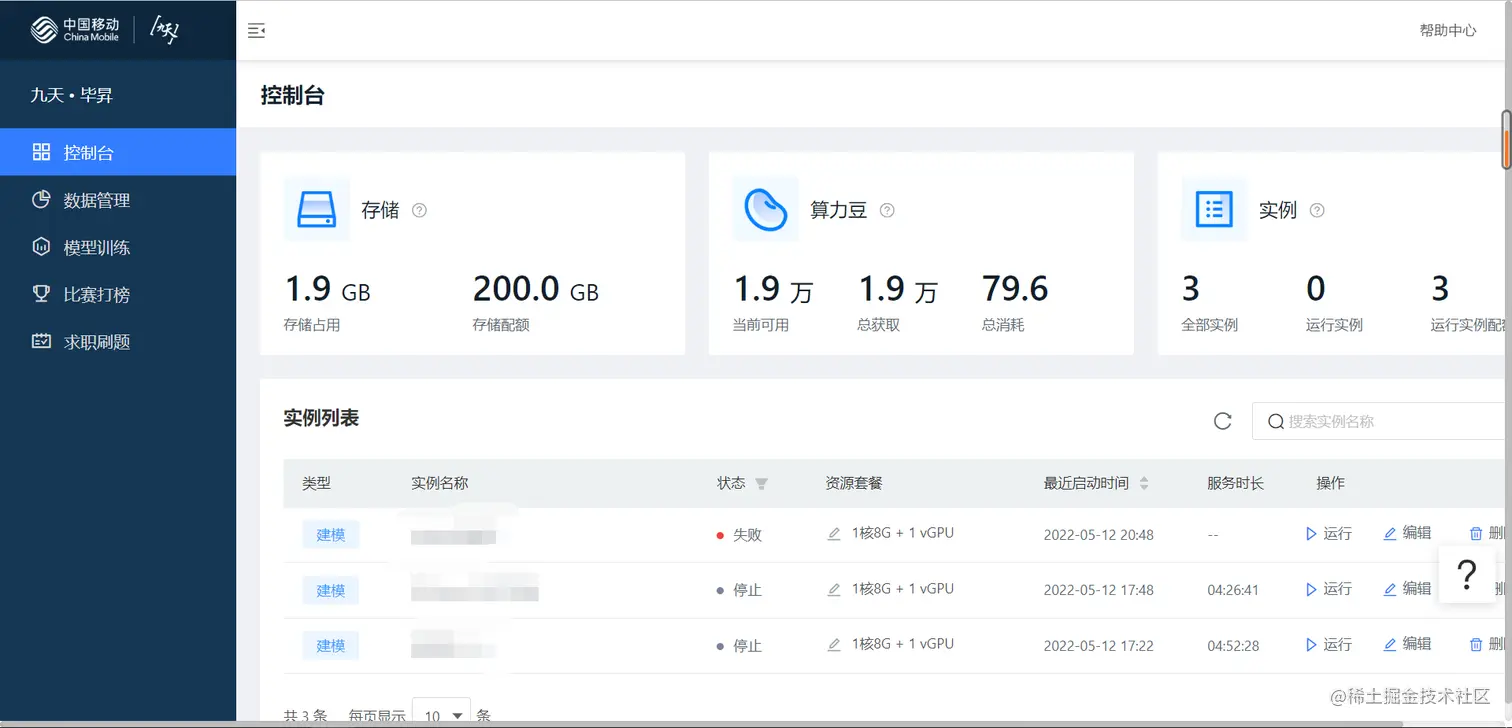Run the first stopped instance
The height and width of the screenshot is (728, 1512).
tap(1327, 589)
